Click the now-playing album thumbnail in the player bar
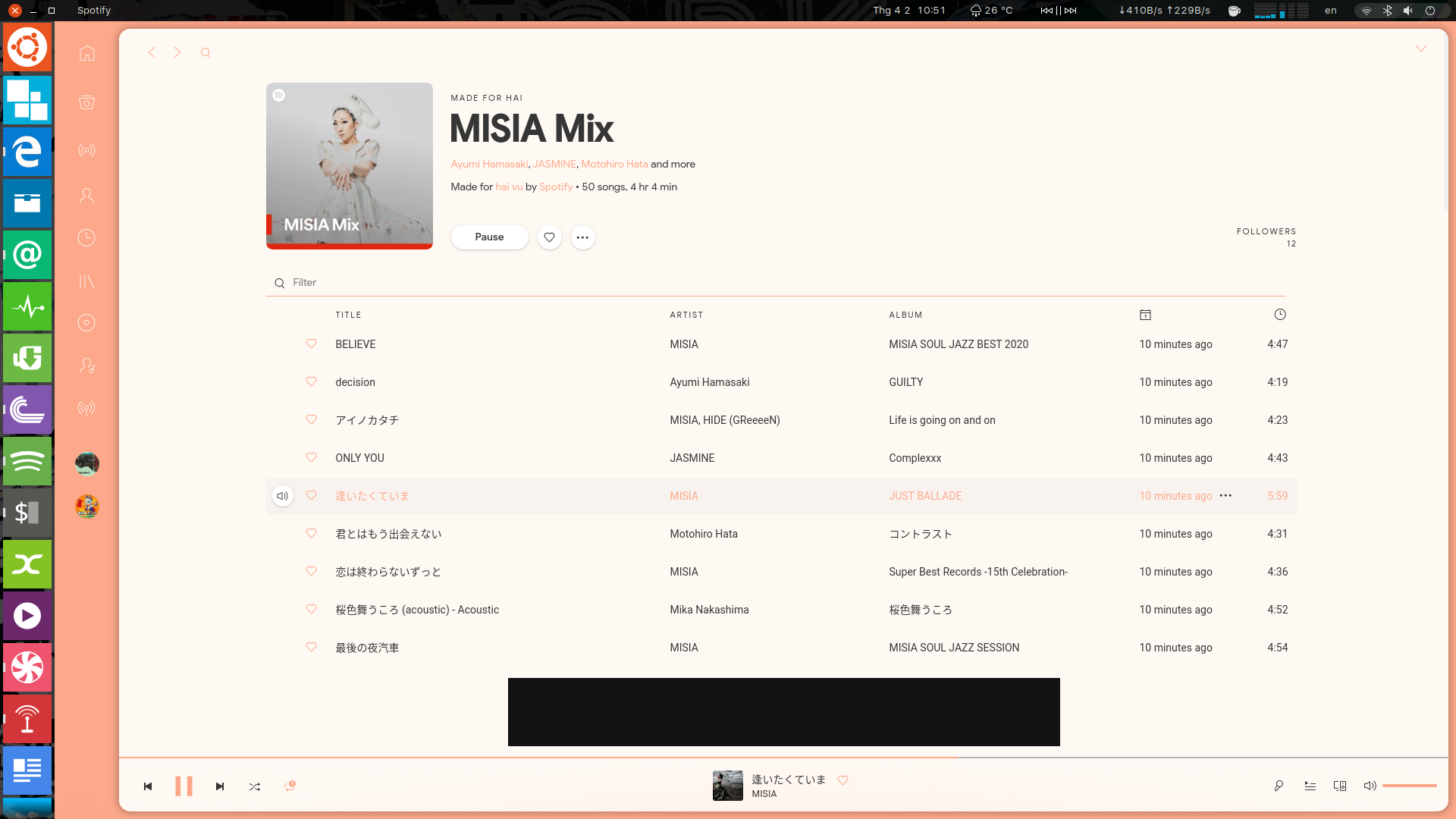This screenshot has width=1456, height=819. [728, 786]
